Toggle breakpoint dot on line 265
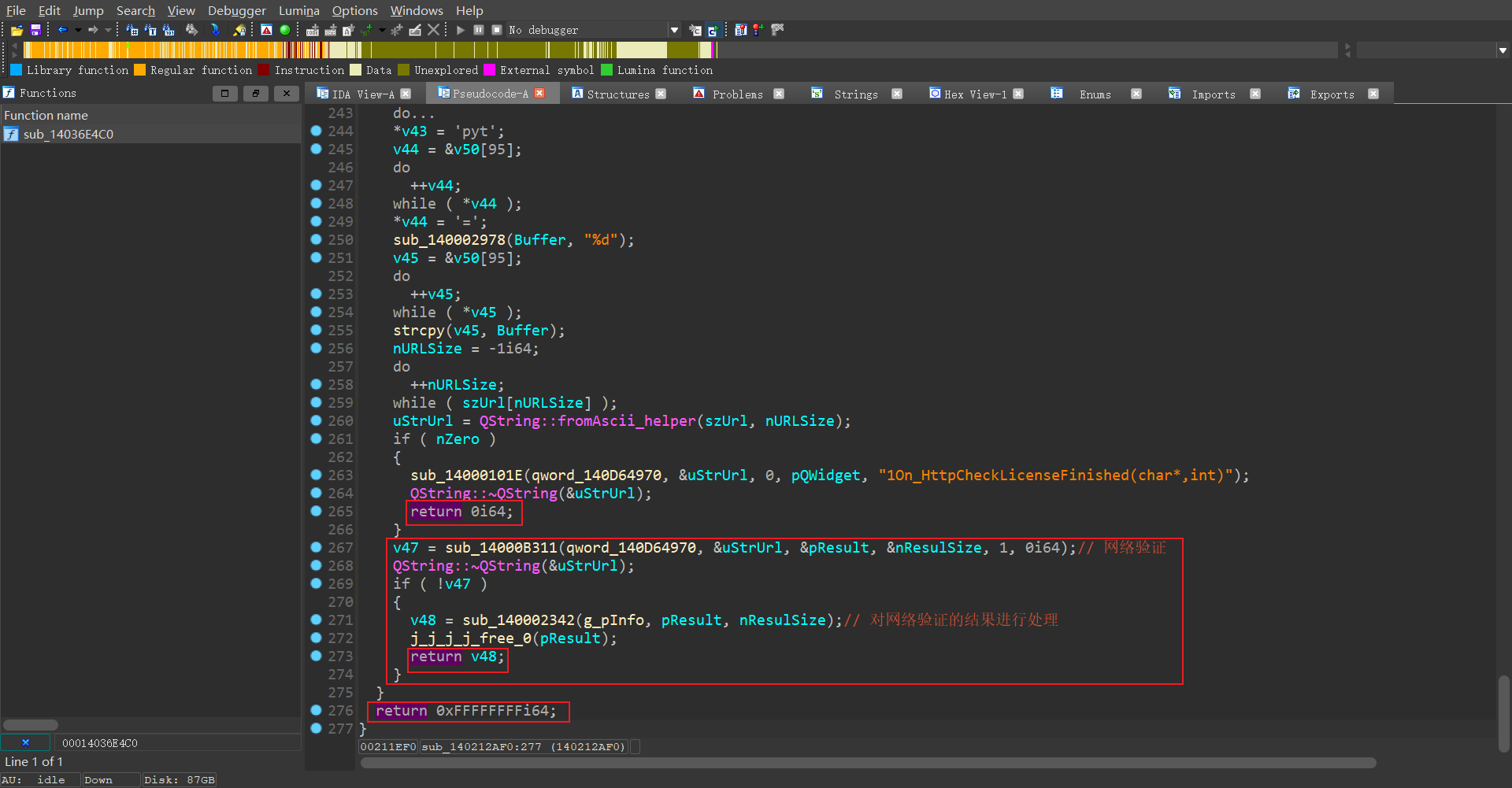The image size is (1512, 788). [x=316, y=512]
